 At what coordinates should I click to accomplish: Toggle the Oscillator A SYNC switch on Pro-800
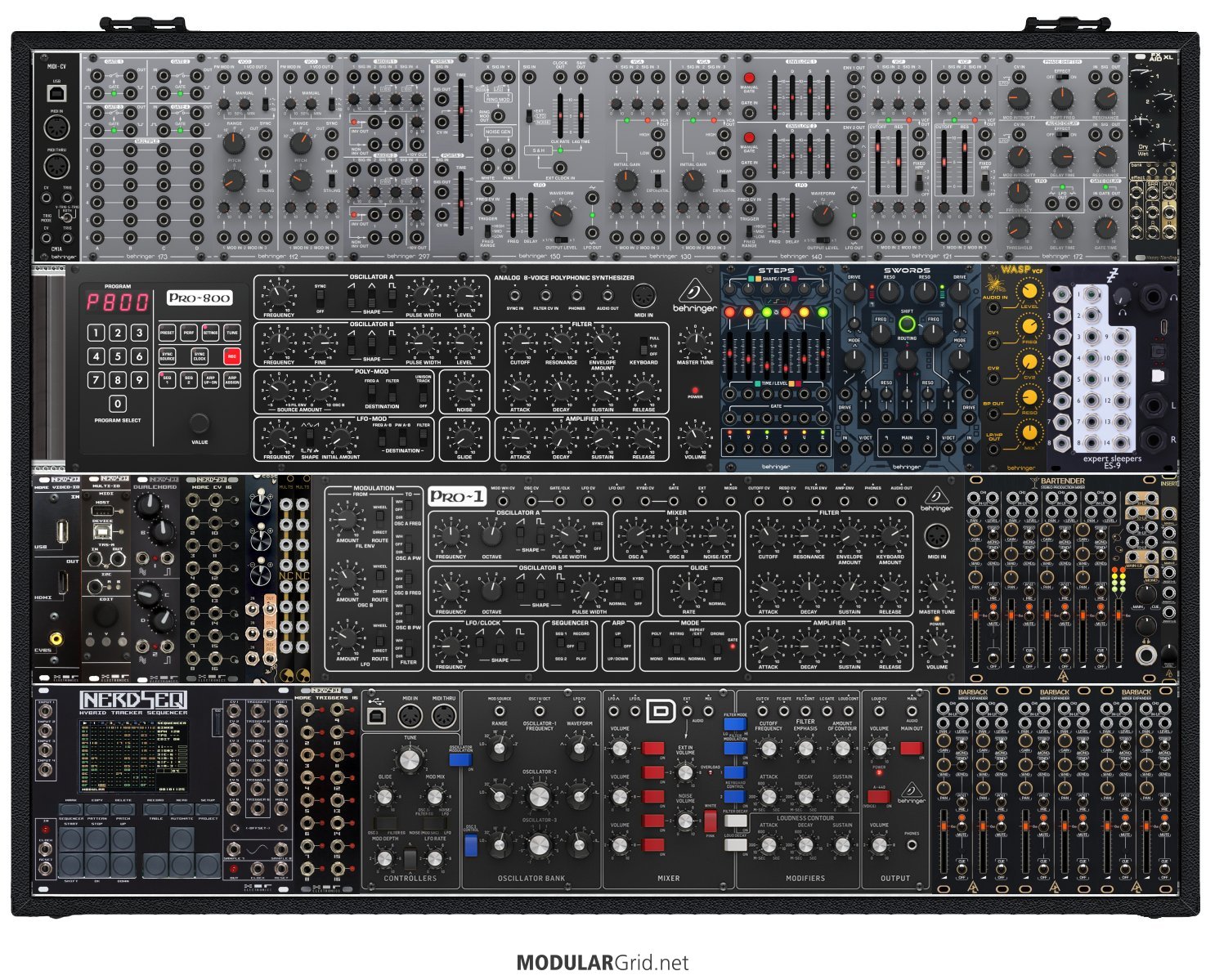(321, 299)
